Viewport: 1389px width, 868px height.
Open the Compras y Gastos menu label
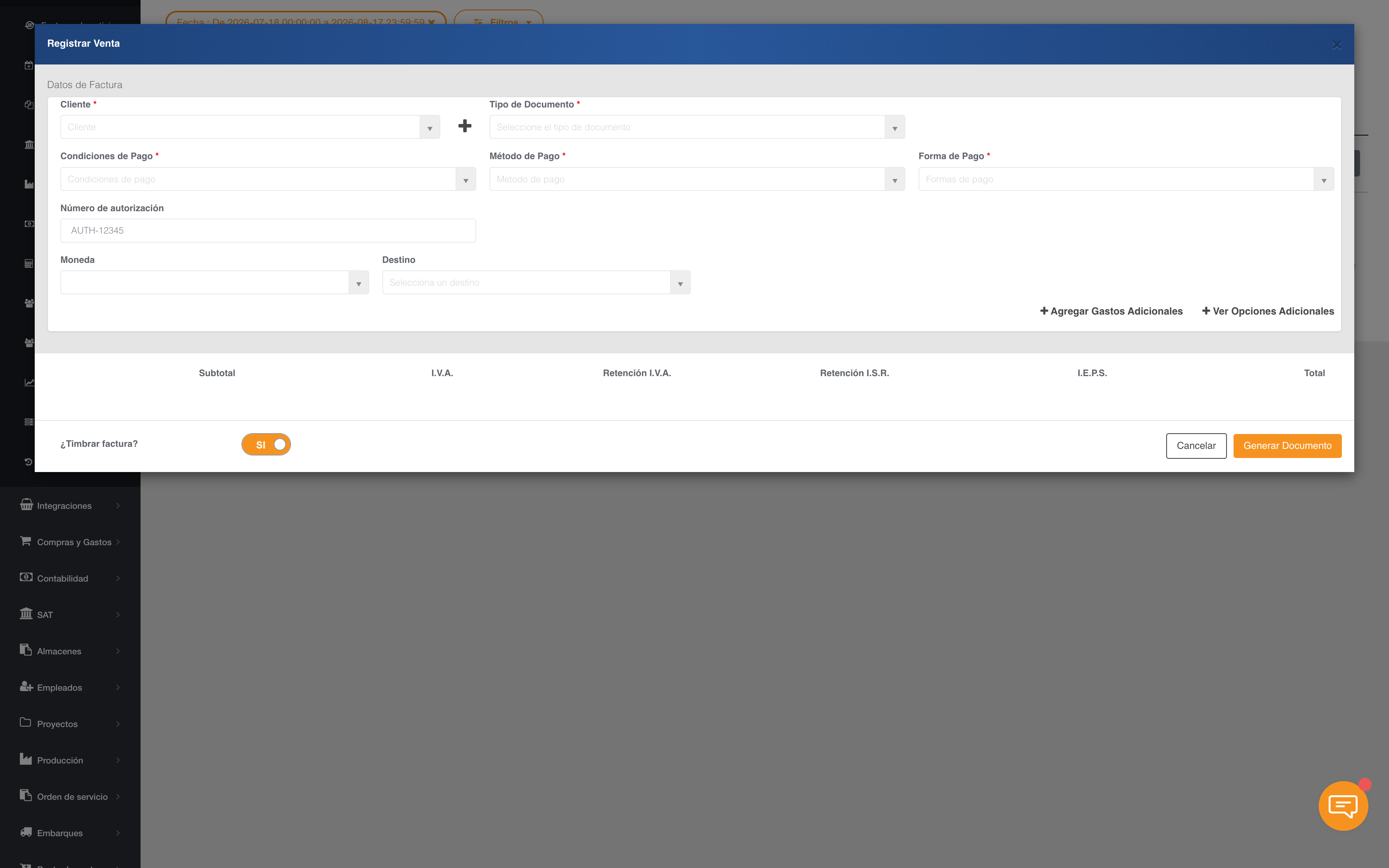point(74,542)
